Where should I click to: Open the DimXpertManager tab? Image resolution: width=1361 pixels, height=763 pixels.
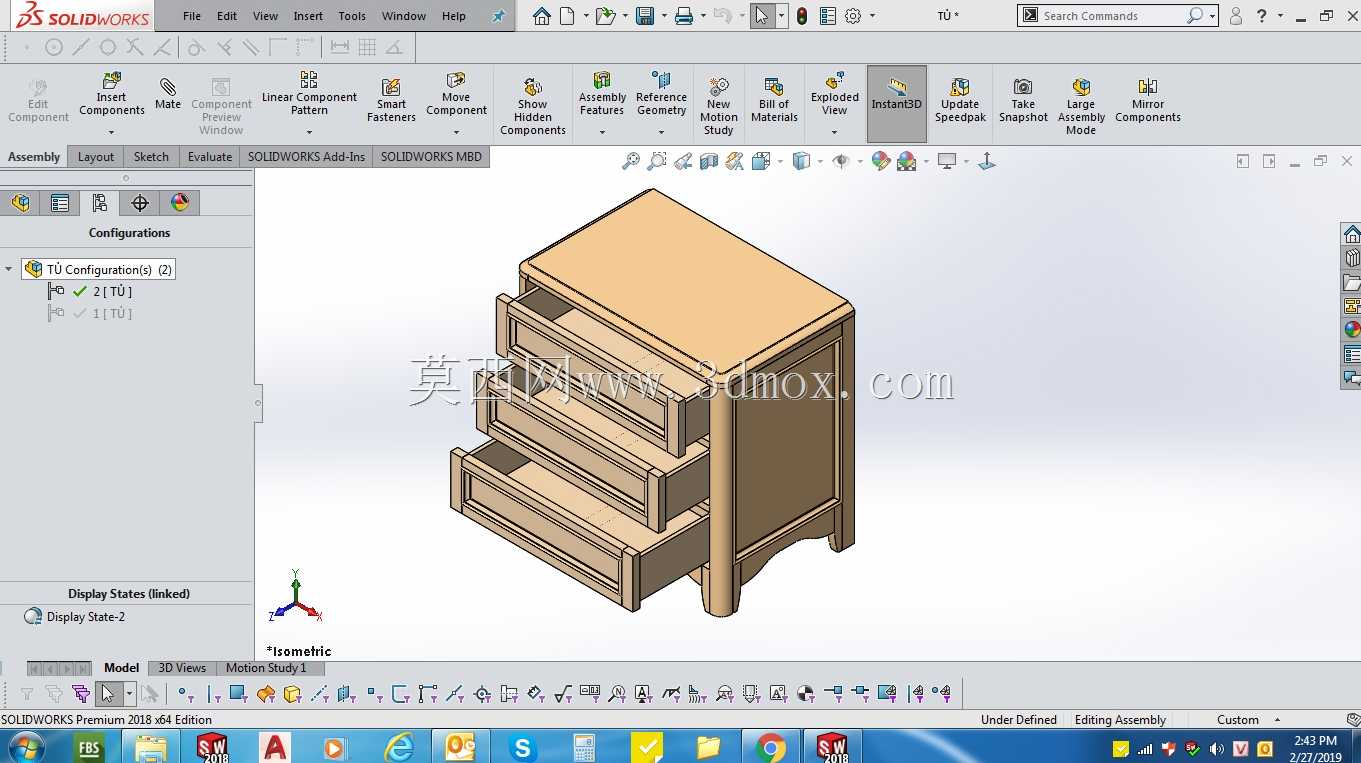[140, 203]
